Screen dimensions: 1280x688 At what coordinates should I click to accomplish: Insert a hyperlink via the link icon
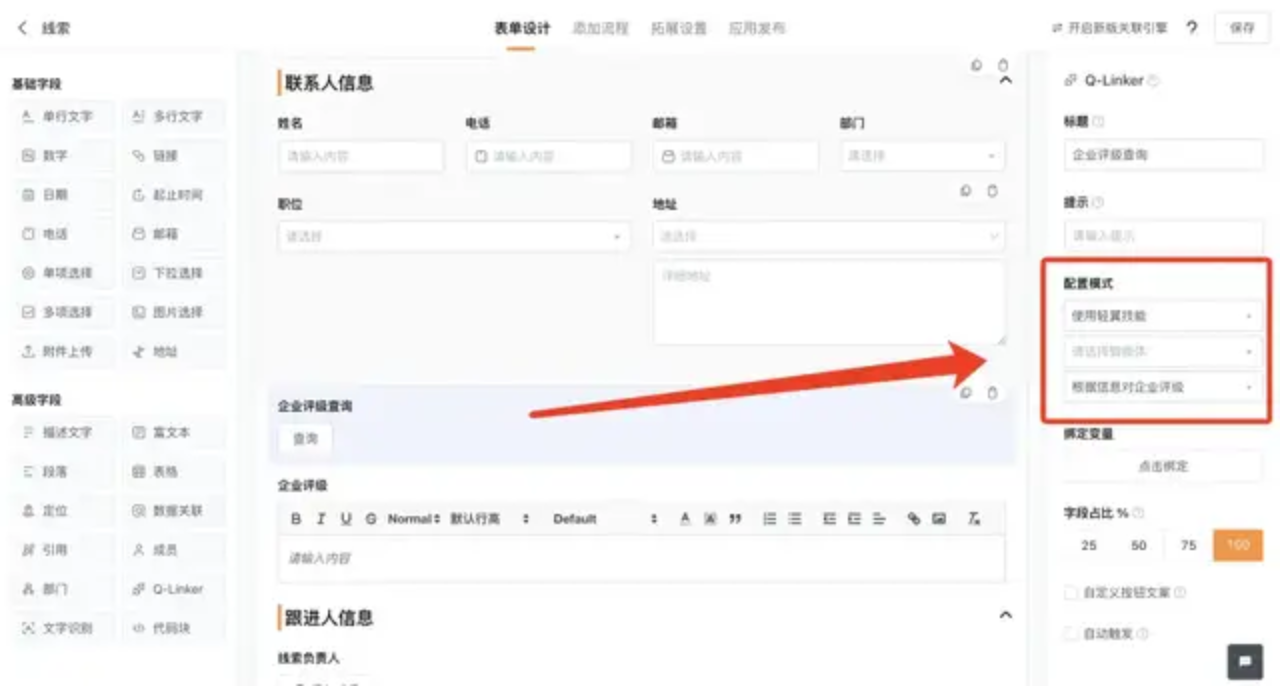[913, 519]
